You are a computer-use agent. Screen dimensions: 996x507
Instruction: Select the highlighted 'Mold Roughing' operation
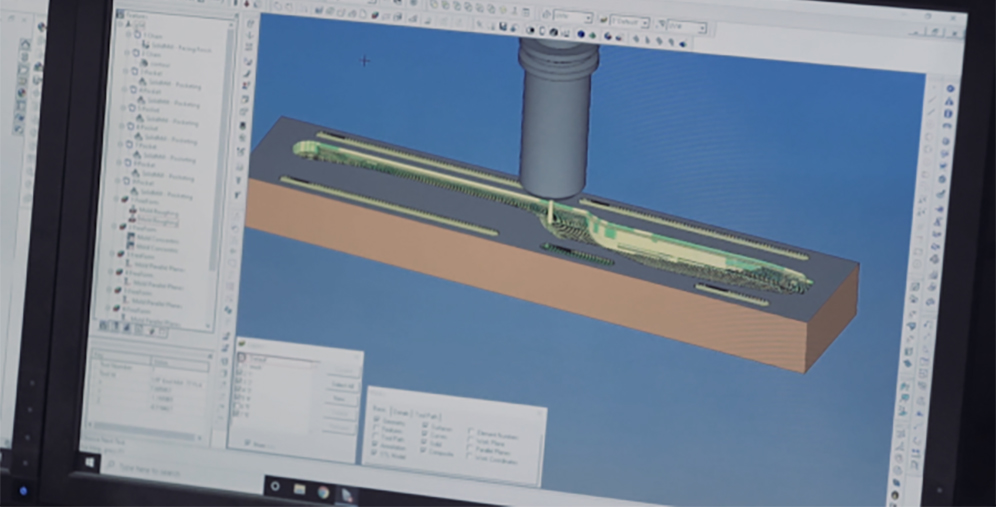tap(156, 222)
